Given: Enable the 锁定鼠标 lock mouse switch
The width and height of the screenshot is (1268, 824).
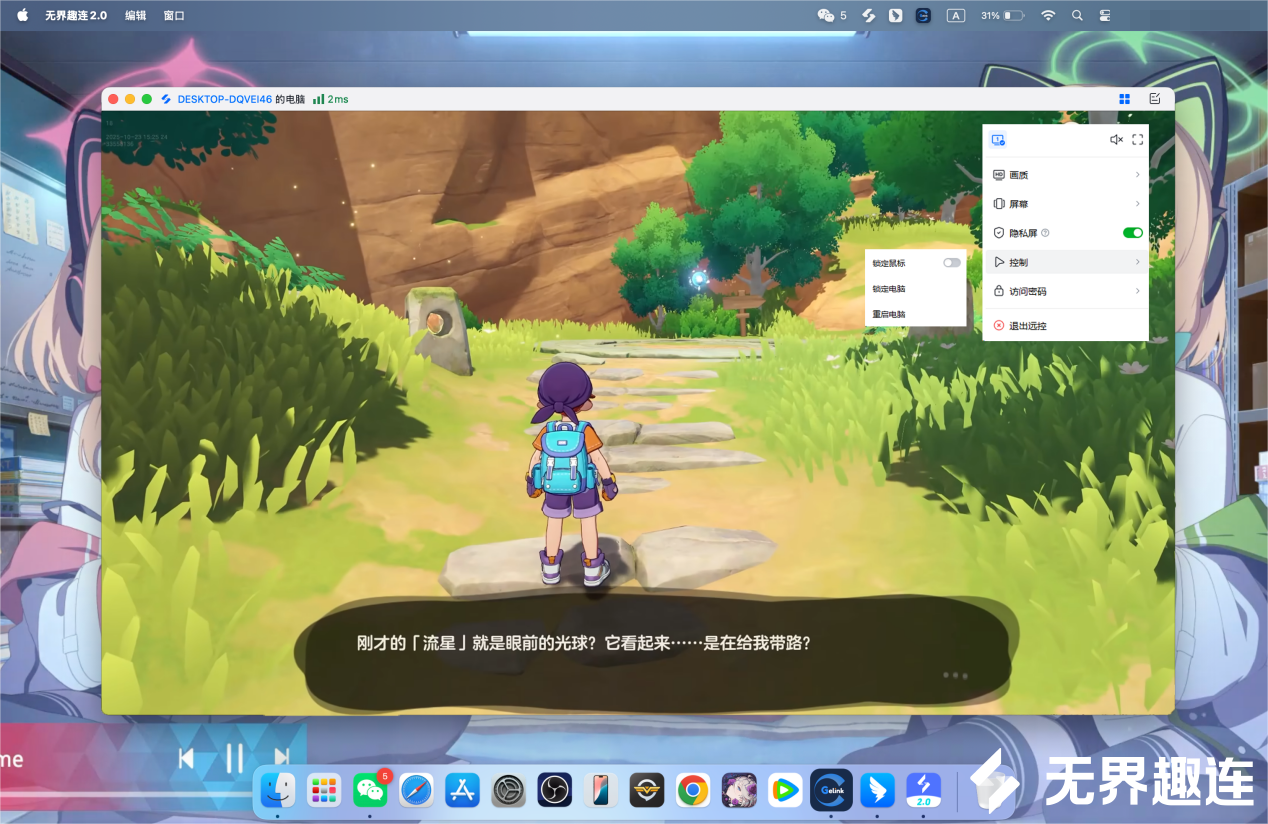Looking at the screenshot, I should click(951, 263).
